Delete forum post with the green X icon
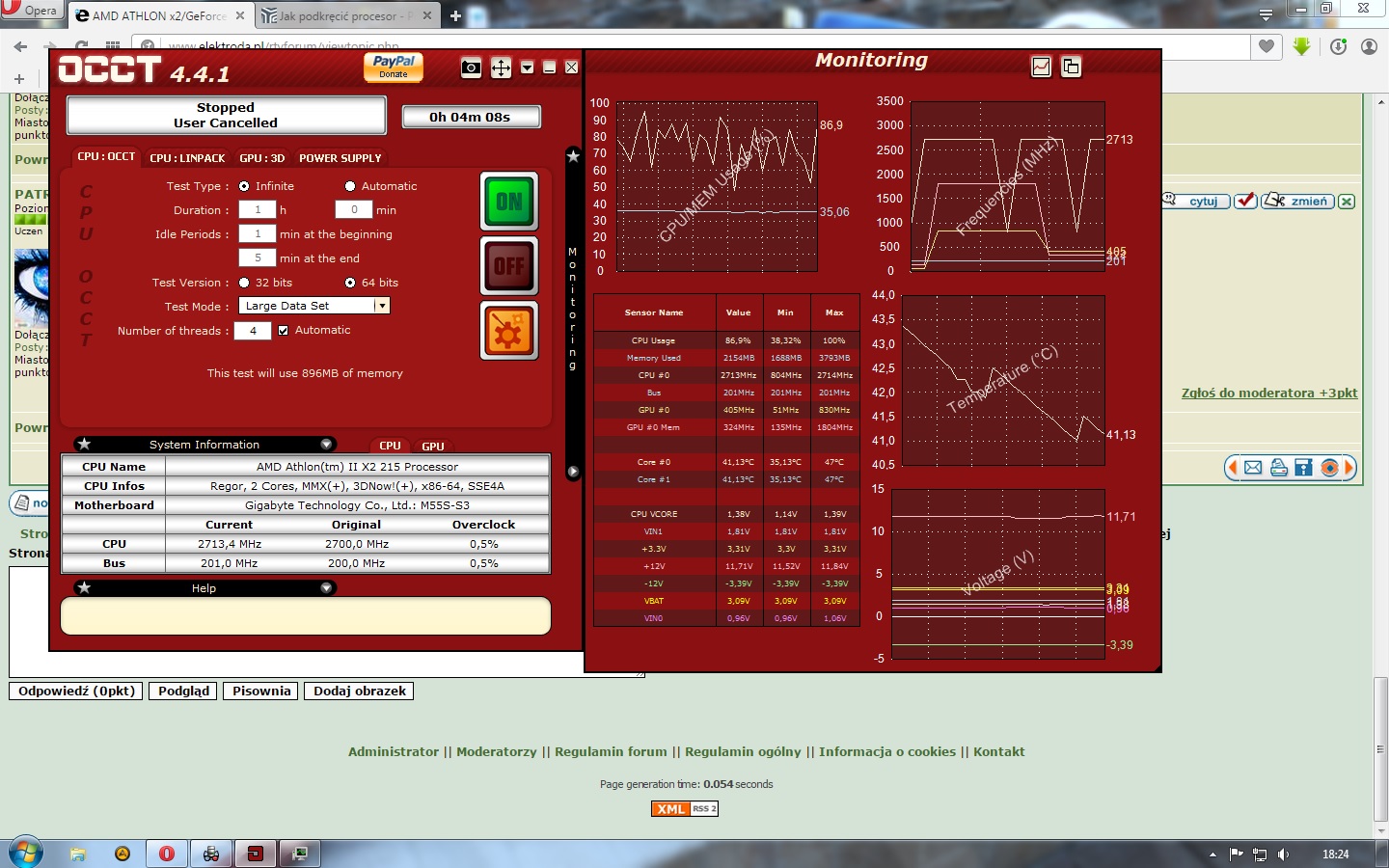This screenshot has height=868, width=1389. [x=1347, y=201]
